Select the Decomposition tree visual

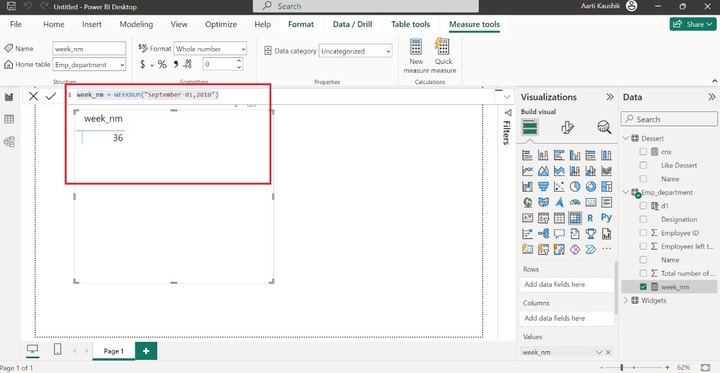tap(543, 233)
